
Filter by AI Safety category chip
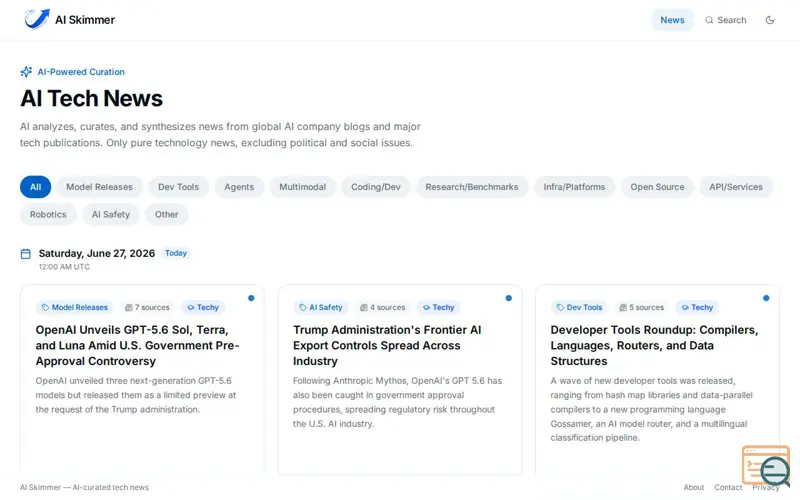pos(111,214)
